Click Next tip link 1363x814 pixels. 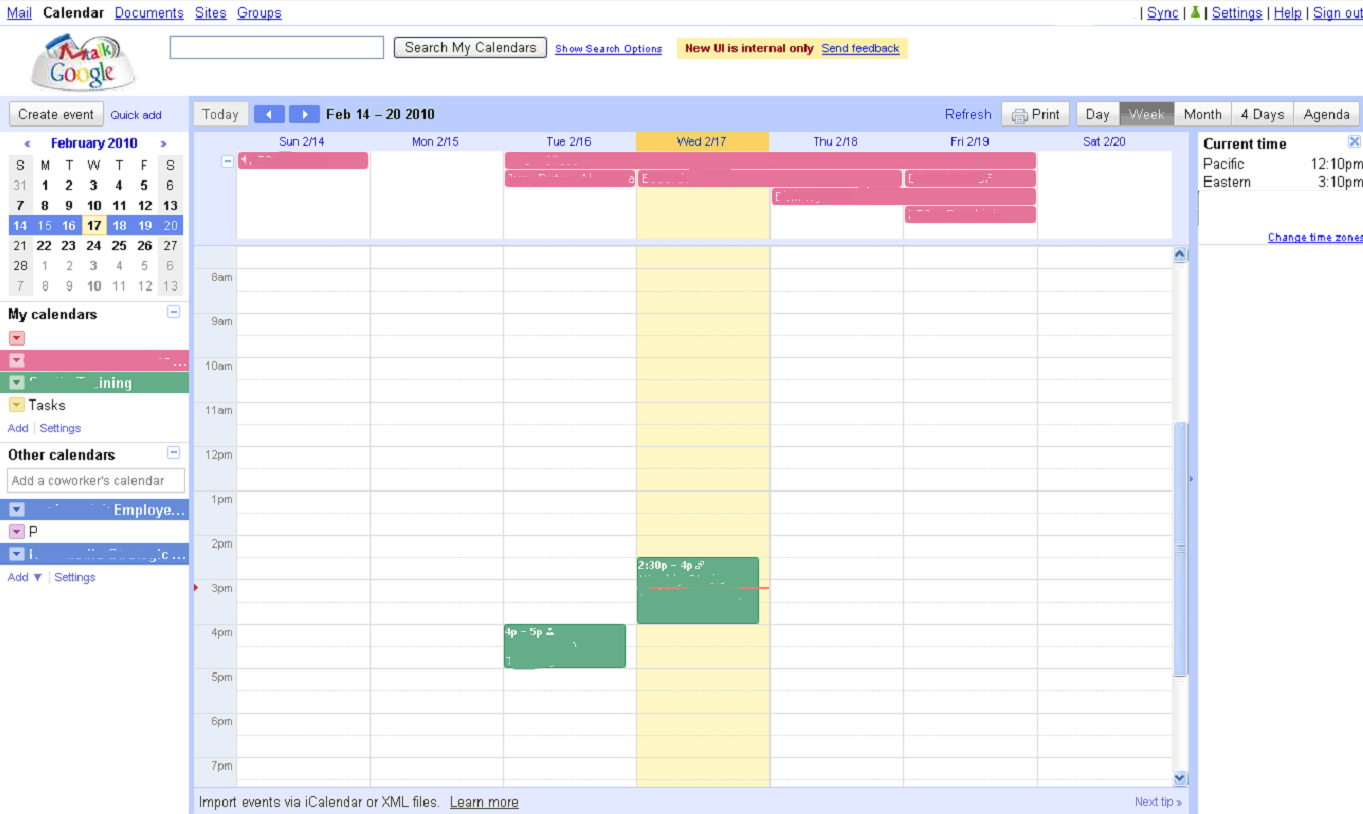click(x=1158, y=802)
